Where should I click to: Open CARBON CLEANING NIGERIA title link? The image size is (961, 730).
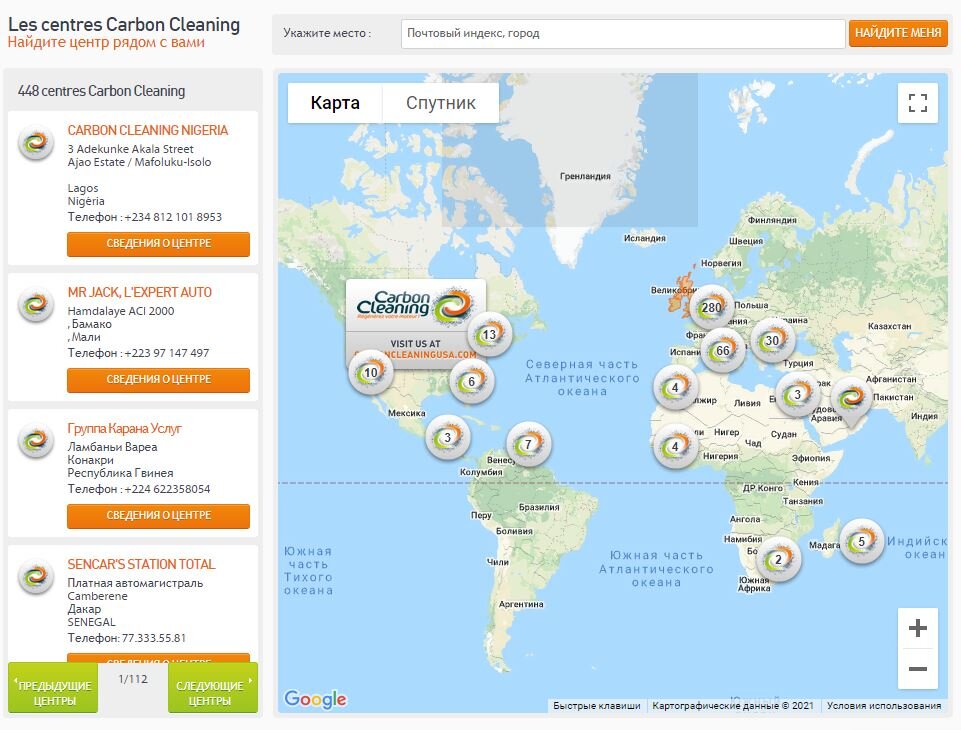click(148, 131)
